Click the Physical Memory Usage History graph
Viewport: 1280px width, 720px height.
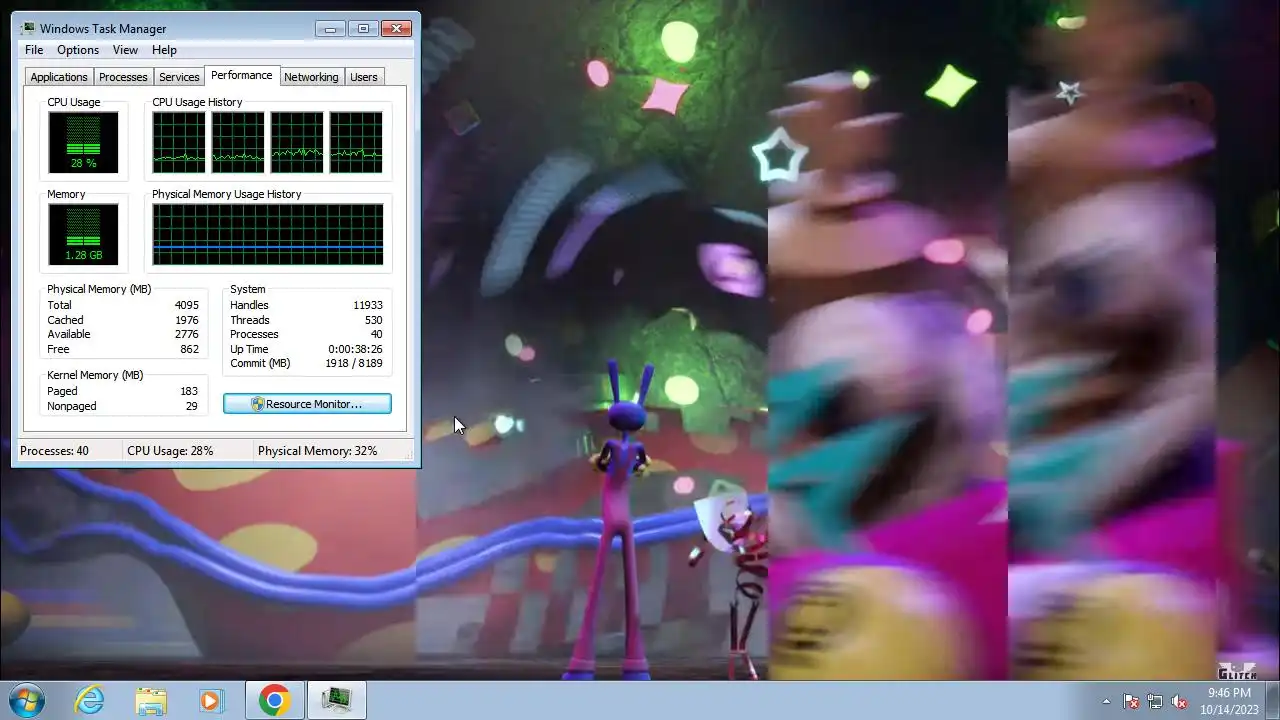[268, 234]
